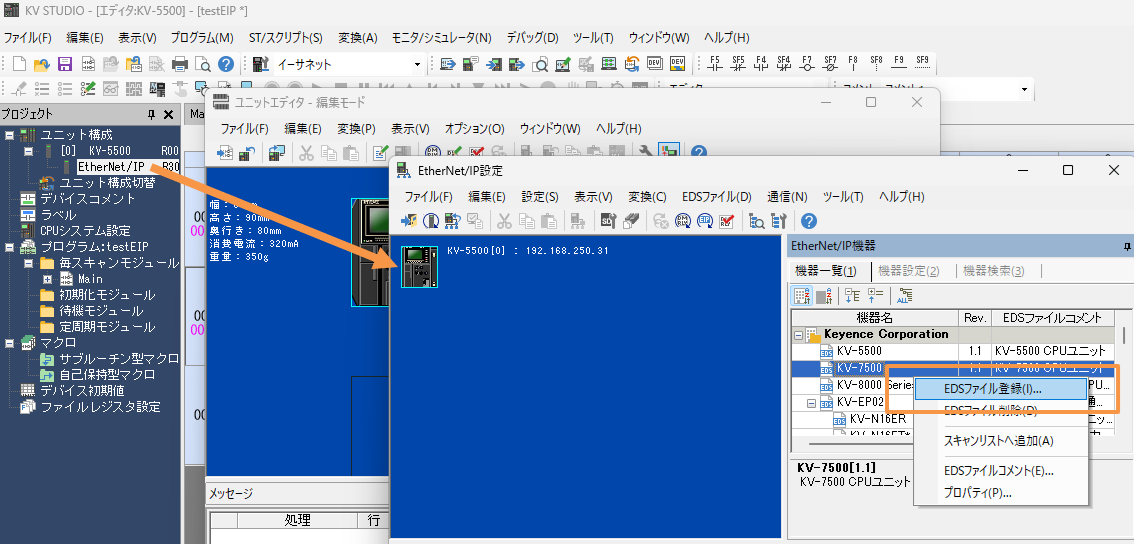This screenshot has width=1134, height=544.
Task: Toggle pin on the プロジェクト panel
Action: [x=152, y=114]
